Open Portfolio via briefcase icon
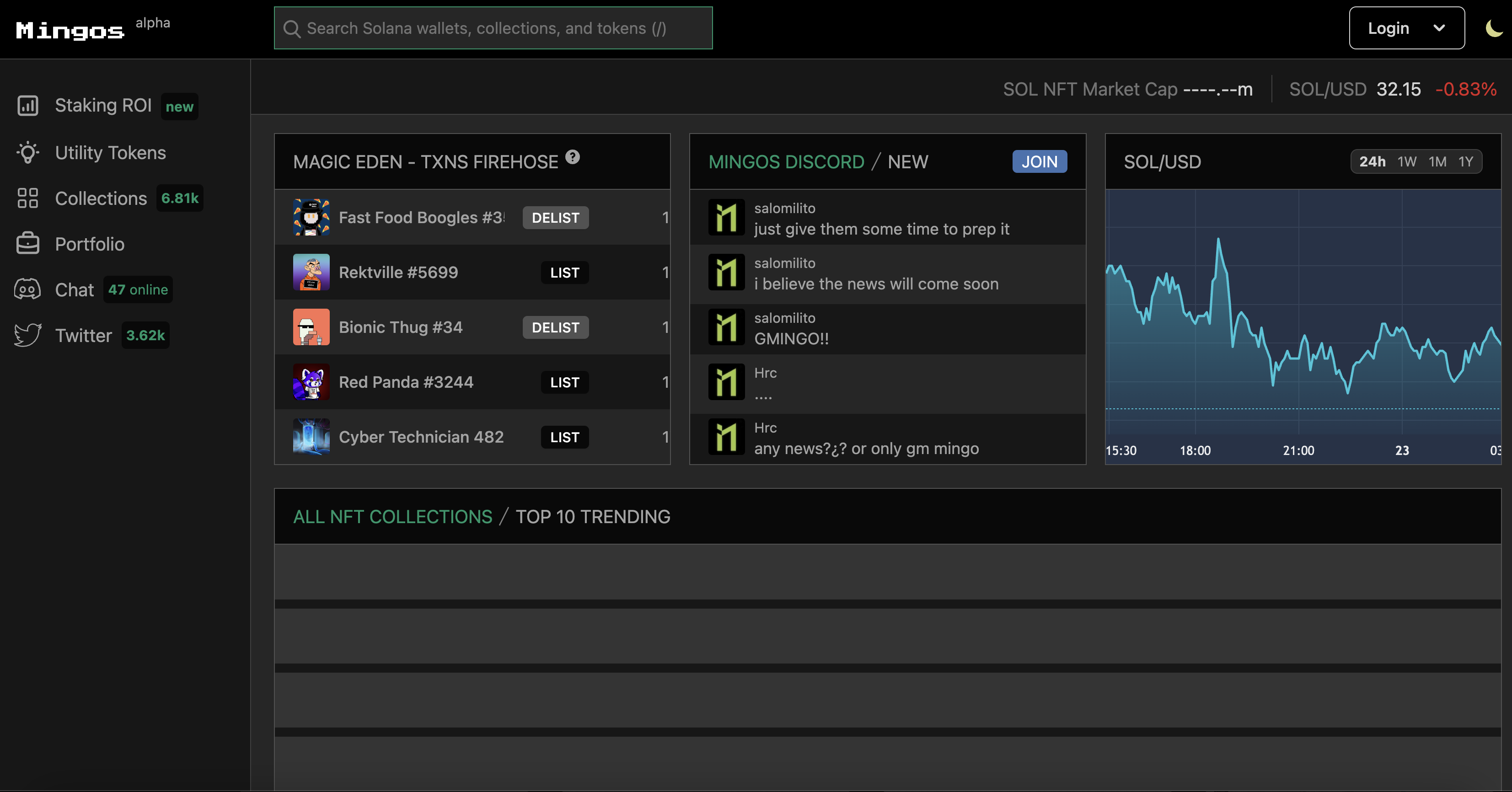This screenshot has height=792, width=1512. pyautogui.click(x=27, y=244)
